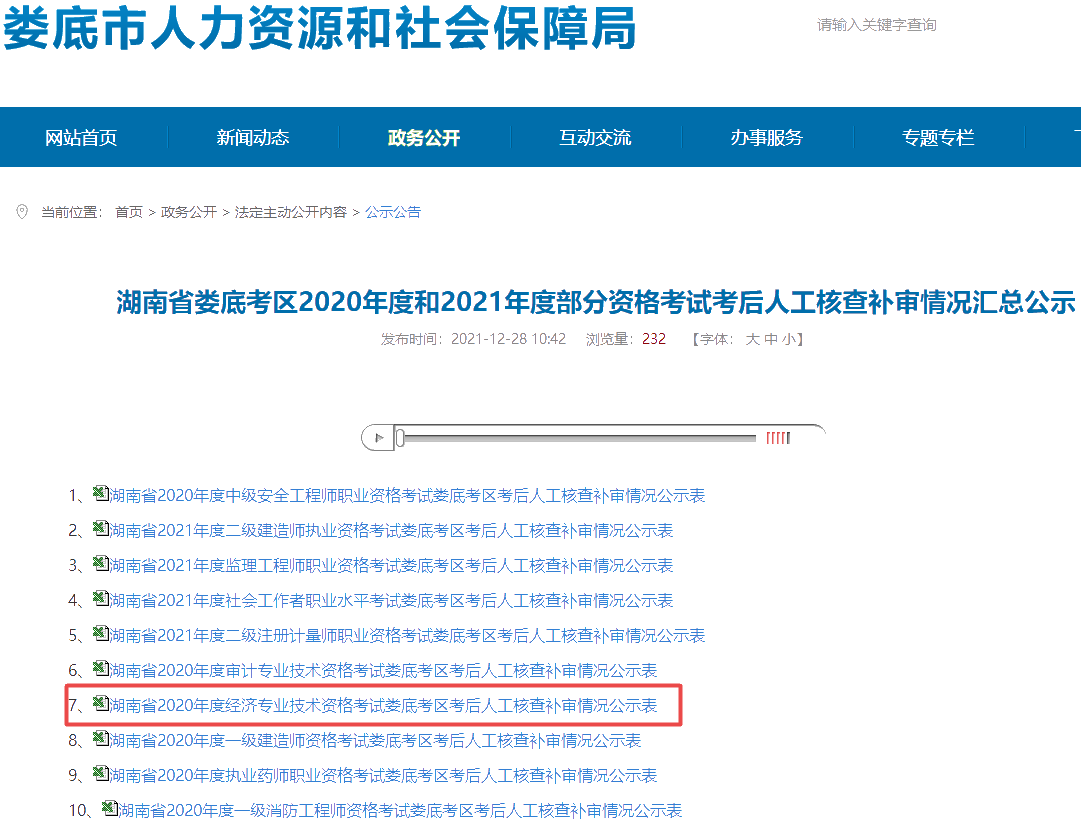Screen dimensions: 1081x836
Task: Set font size to 大 (large)
Action: 752,339
